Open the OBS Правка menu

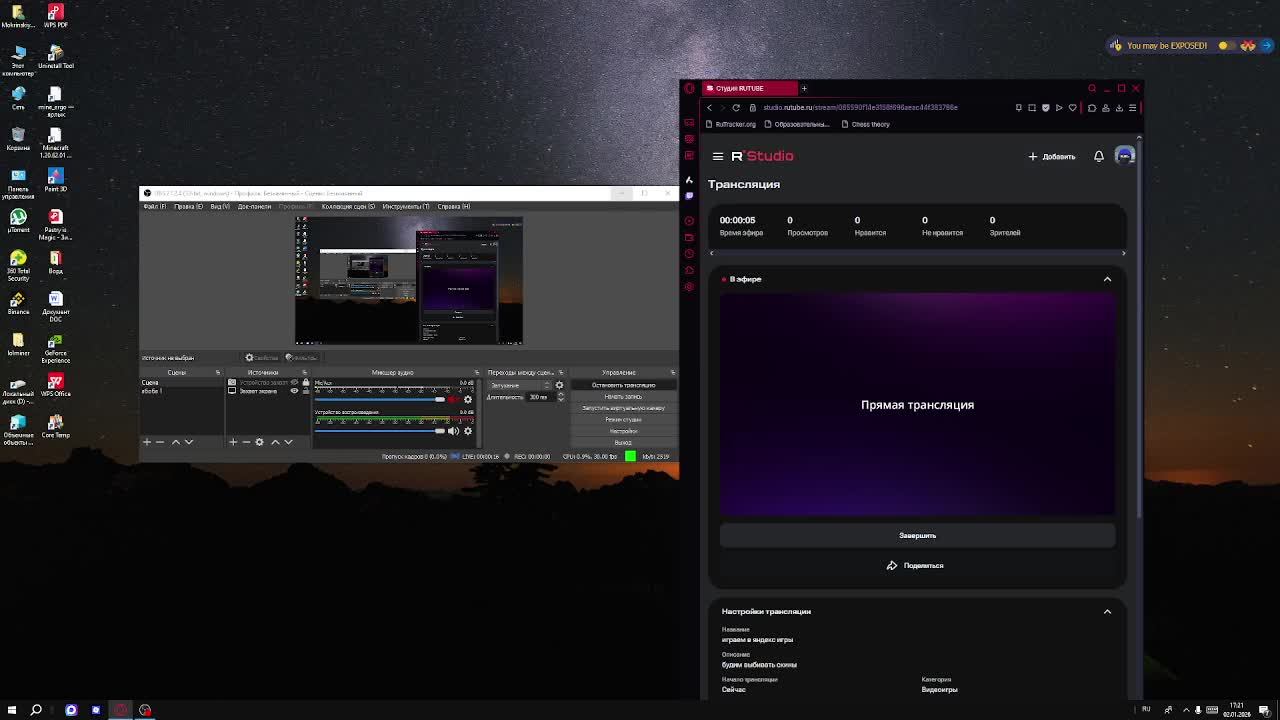pyautogui.click(x=188, y=207)
